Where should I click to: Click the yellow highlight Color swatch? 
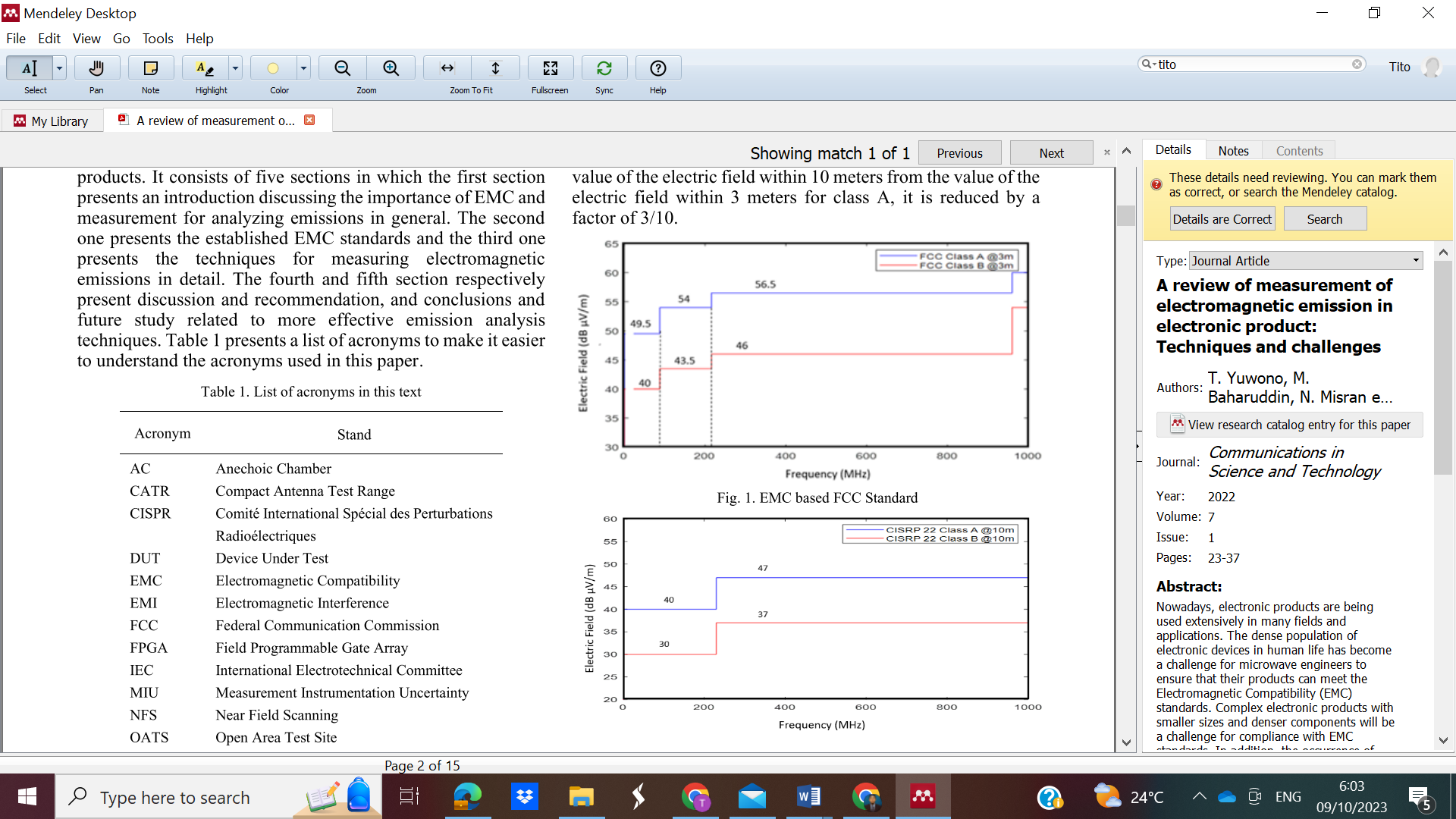click(x=273, y=68)
